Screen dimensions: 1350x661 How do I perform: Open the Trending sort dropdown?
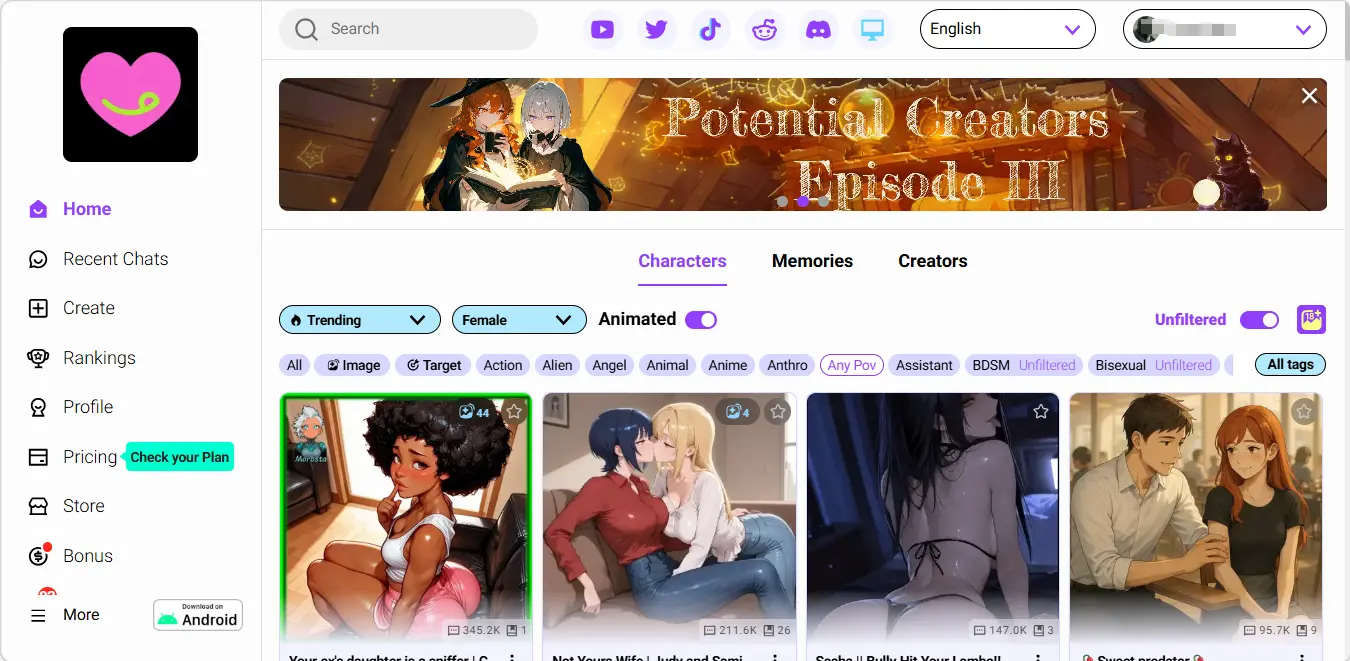point(359,319)
